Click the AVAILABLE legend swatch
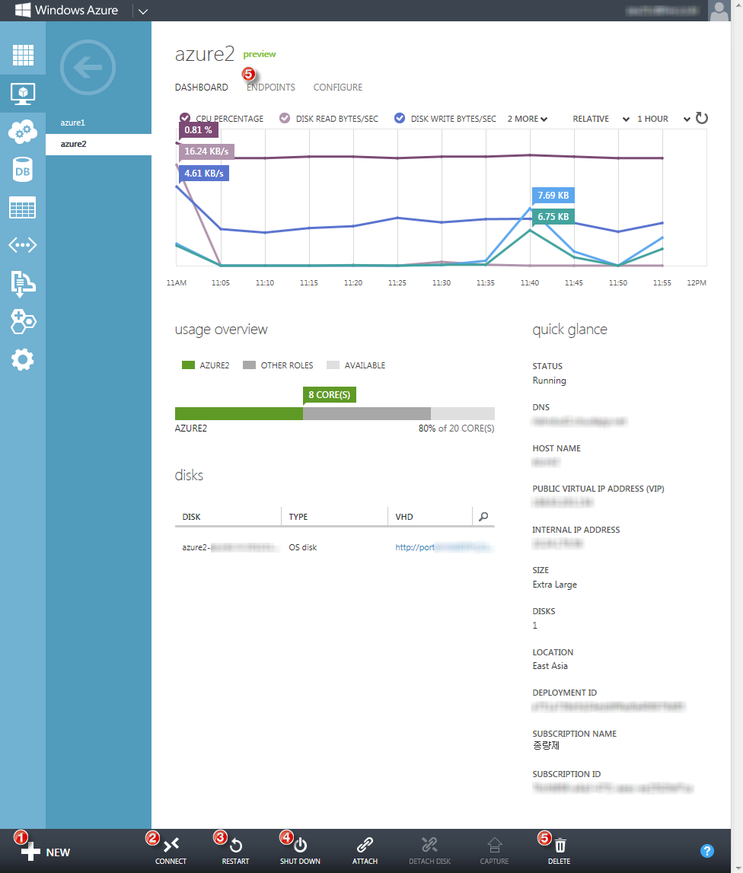Screen dimensions: 743x873 point(333,365)
